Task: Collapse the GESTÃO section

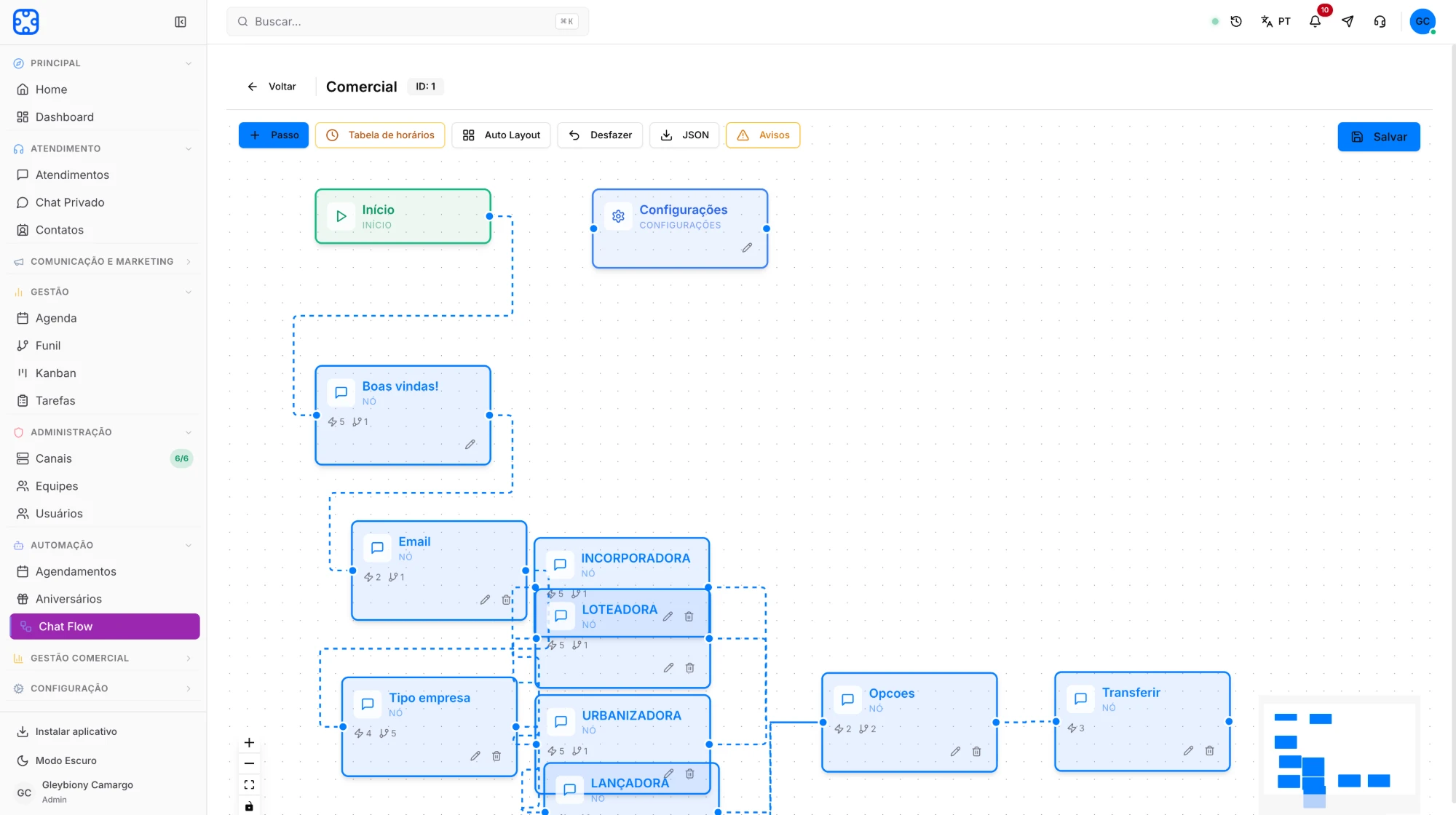Action: (189, 292)
